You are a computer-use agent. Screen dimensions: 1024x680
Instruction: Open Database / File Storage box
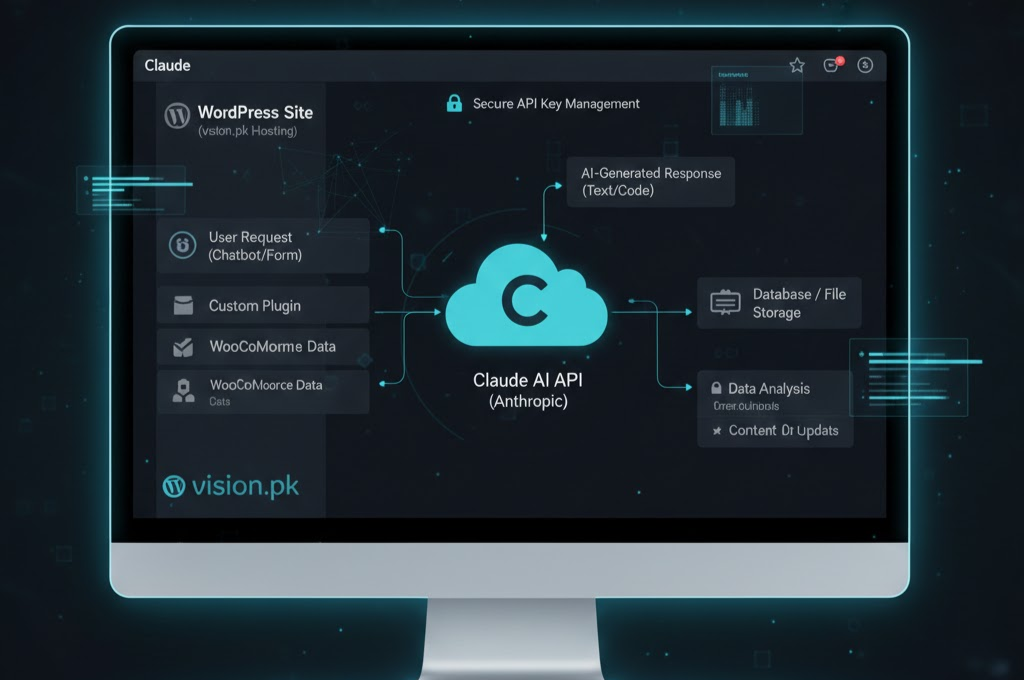pyautogui.click(x=779, y=303)
